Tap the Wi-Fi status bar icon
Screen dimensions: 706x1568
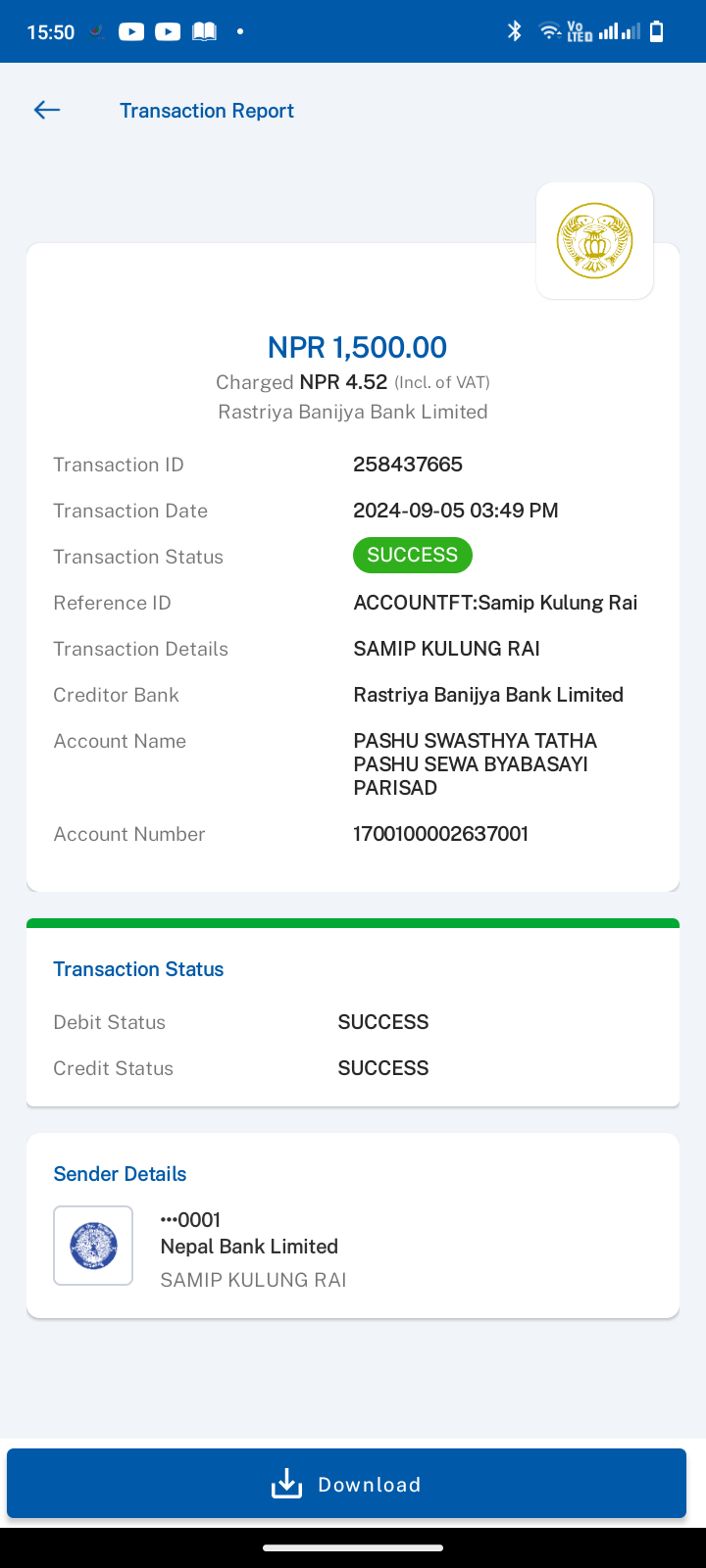(550, 31)
